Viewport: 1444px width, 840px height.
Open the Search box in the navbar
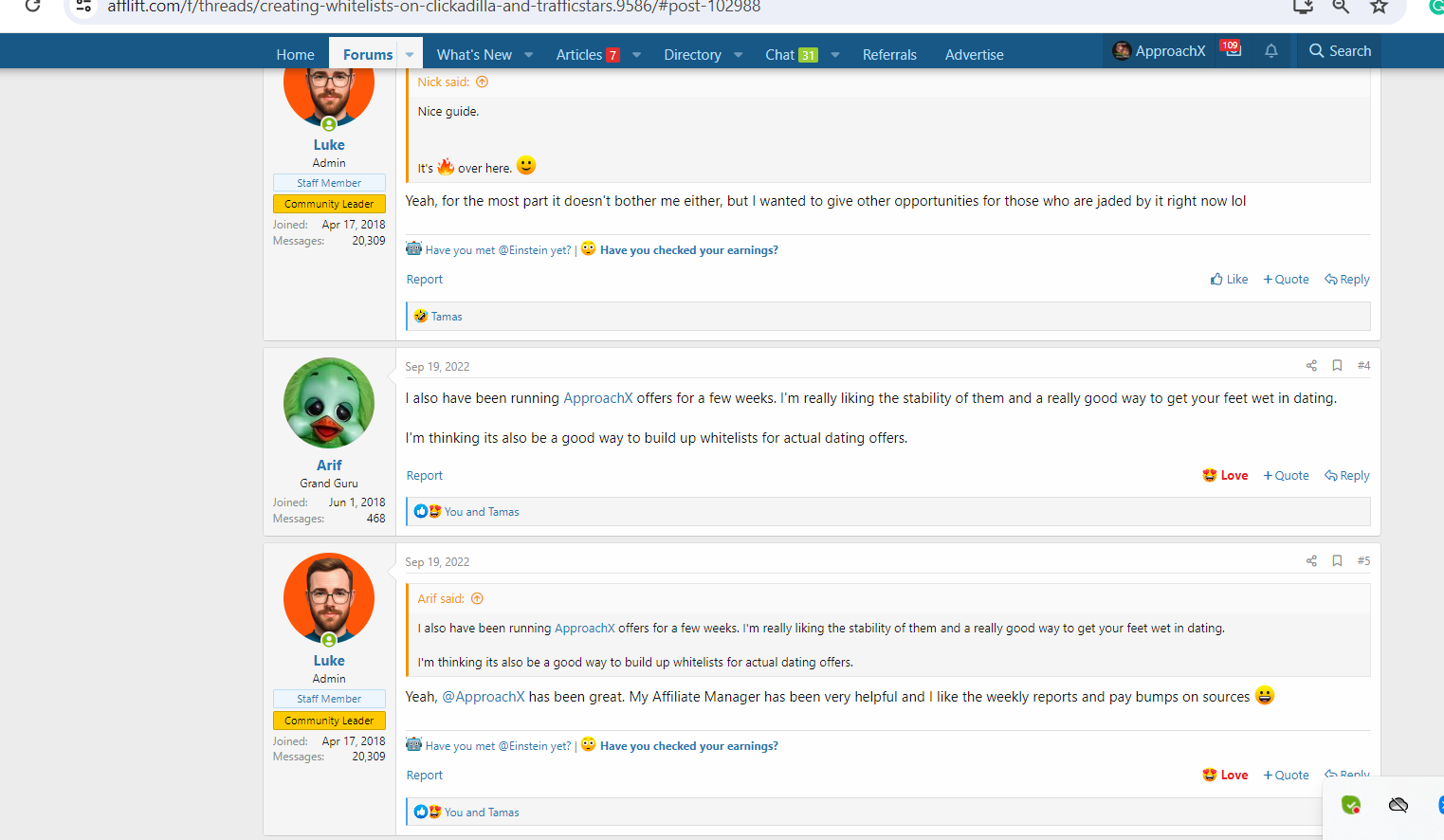(x=1340, y=51)
